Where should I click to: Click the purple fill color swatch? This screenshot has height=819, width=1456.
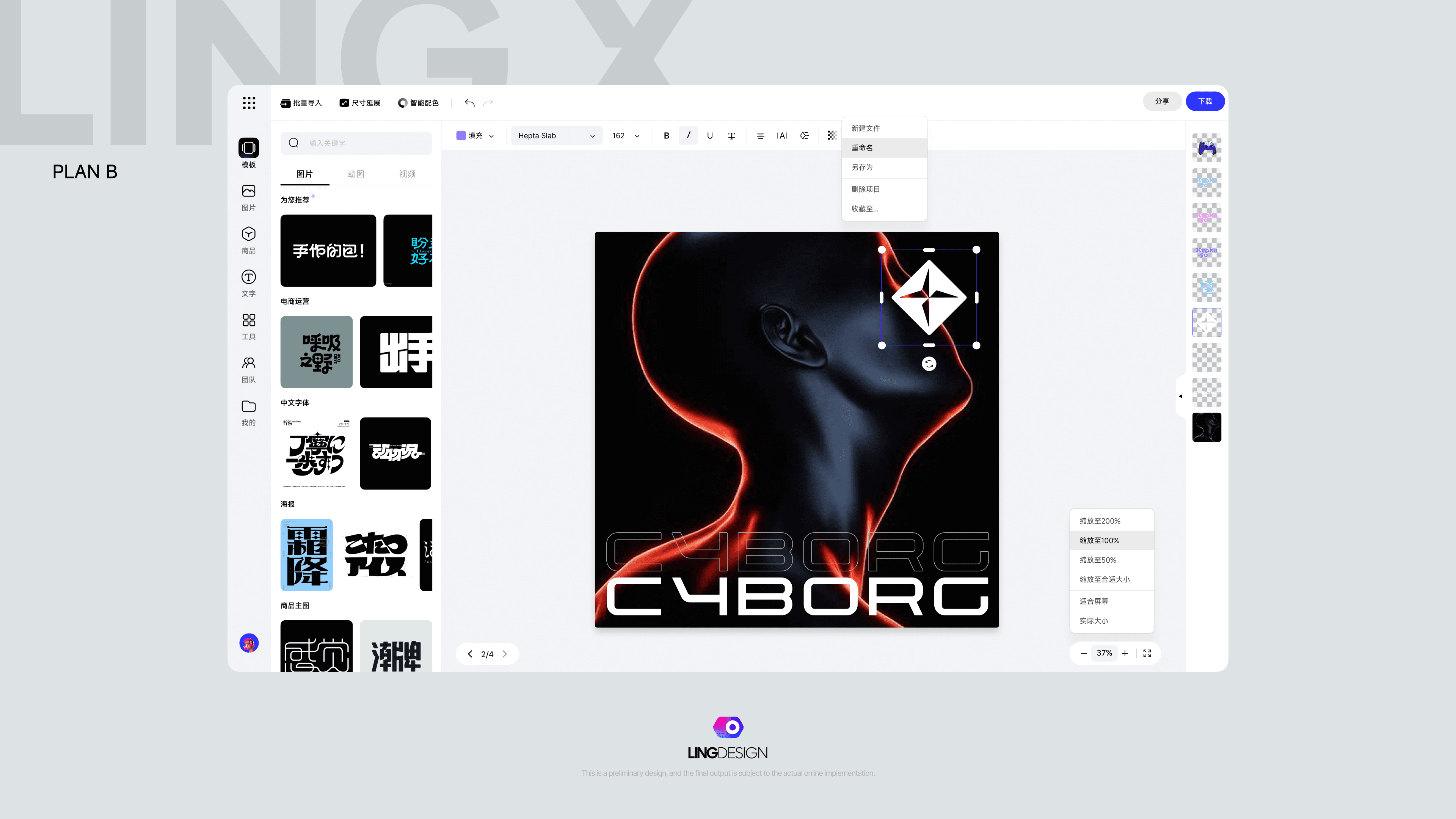[461, 136]
